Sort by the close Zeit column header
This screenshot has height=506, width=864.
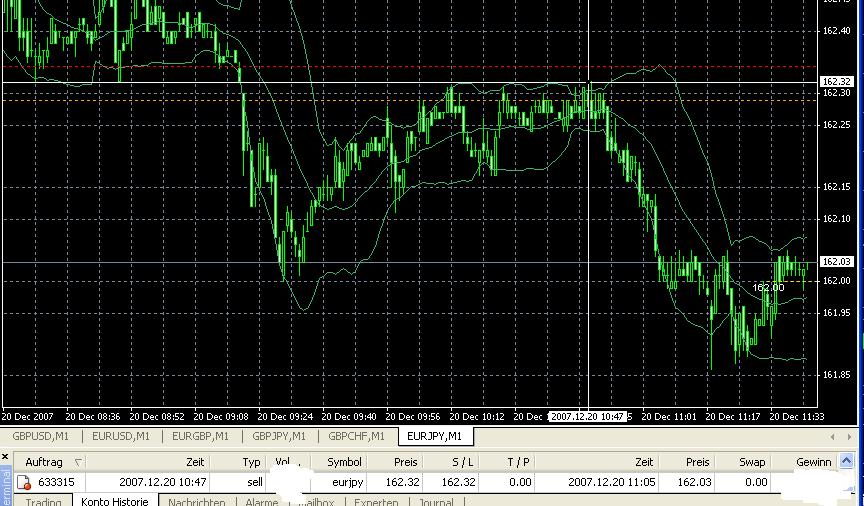(x=644, y=462)
